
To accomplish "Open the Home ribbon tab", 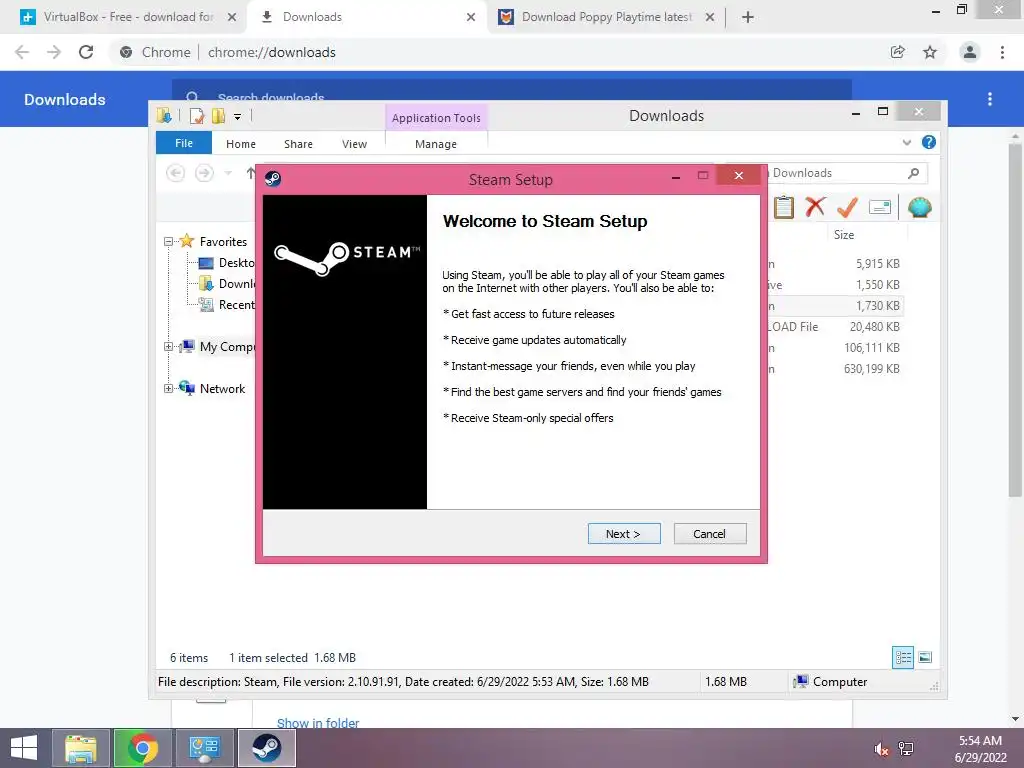I will coord(241,144).
